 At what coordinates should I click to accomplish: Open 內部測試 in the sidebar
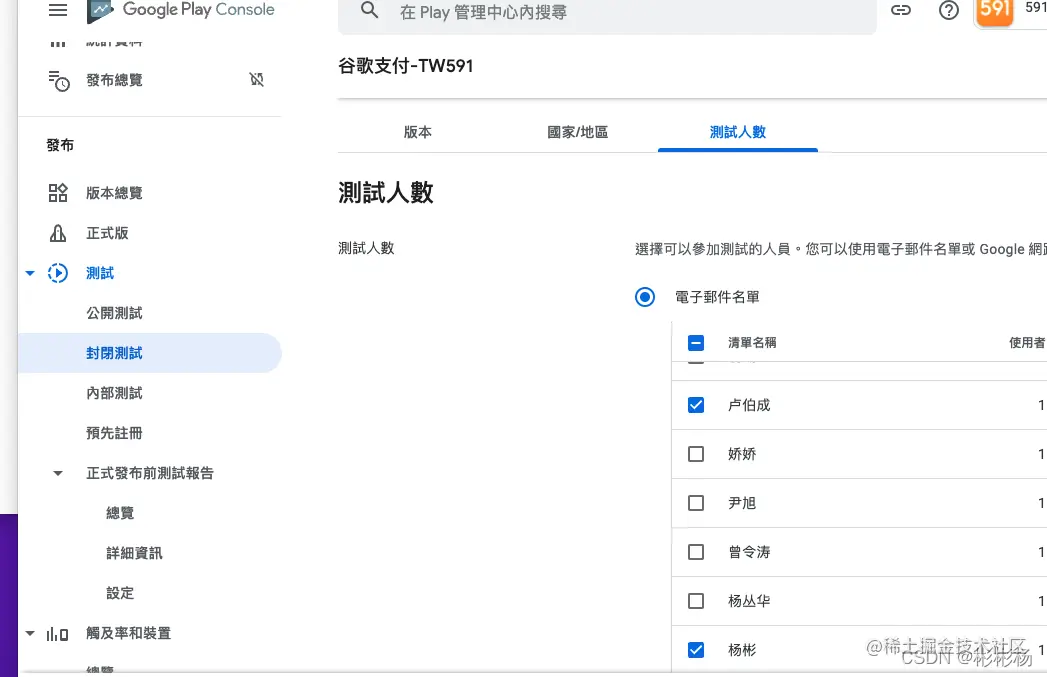pos(114,393)
